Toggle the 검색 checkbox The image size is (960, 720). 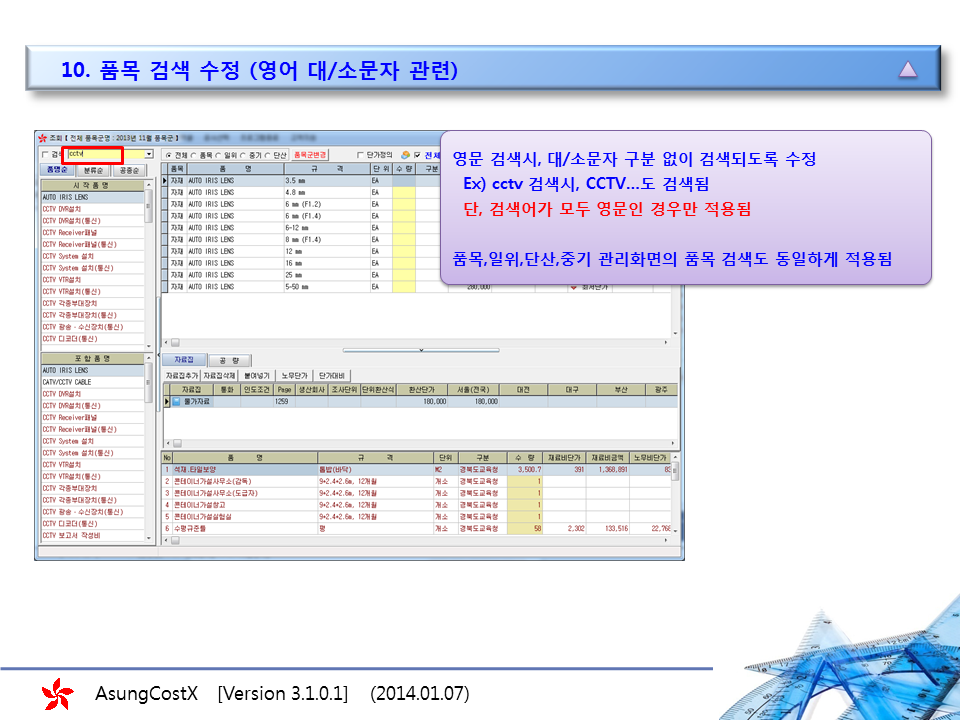(x=45, y=155)
